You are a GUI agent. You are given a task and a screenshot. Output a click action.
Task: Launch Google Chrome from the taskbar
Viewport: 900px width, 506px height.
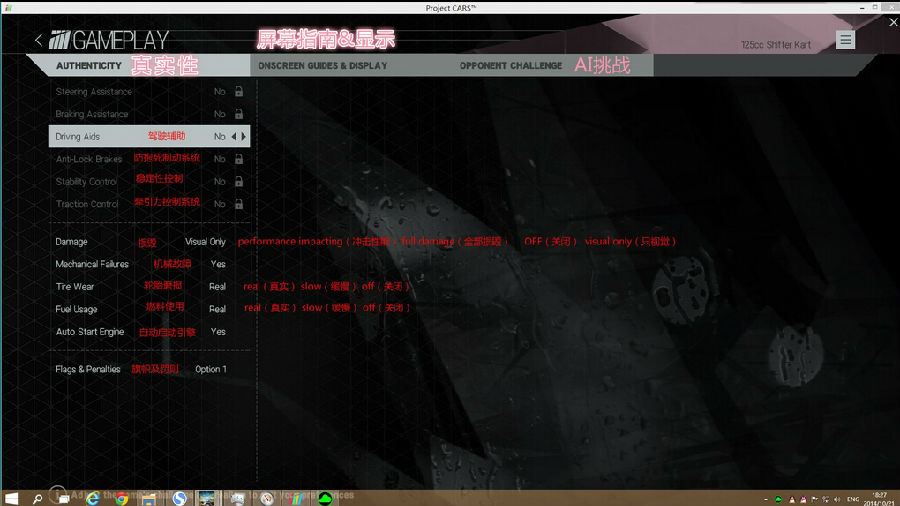(121, 499)
